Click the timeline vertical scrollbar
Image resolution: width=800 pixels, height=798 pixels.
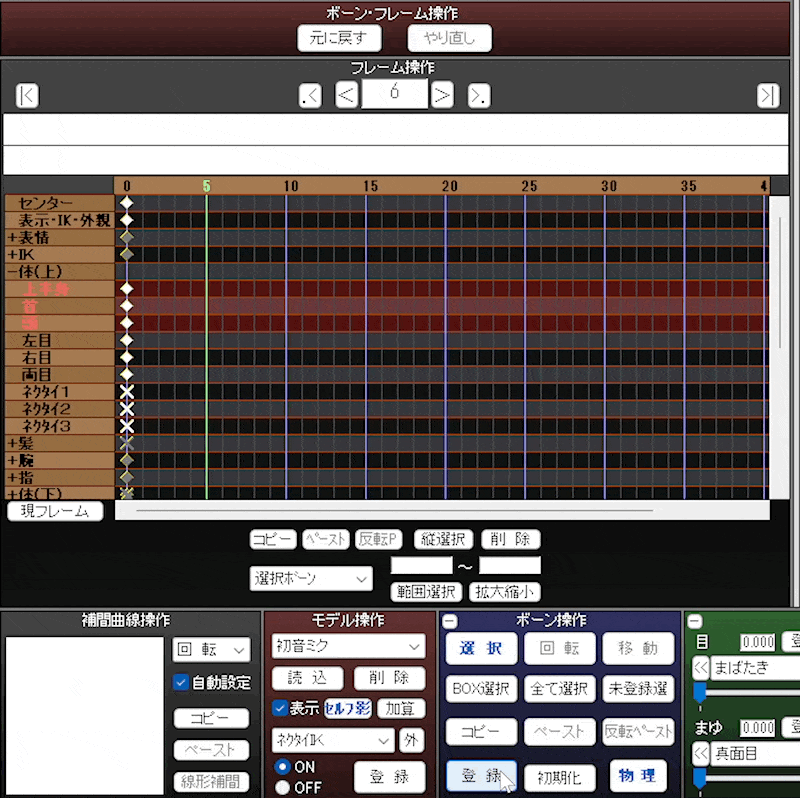(780, 347)
